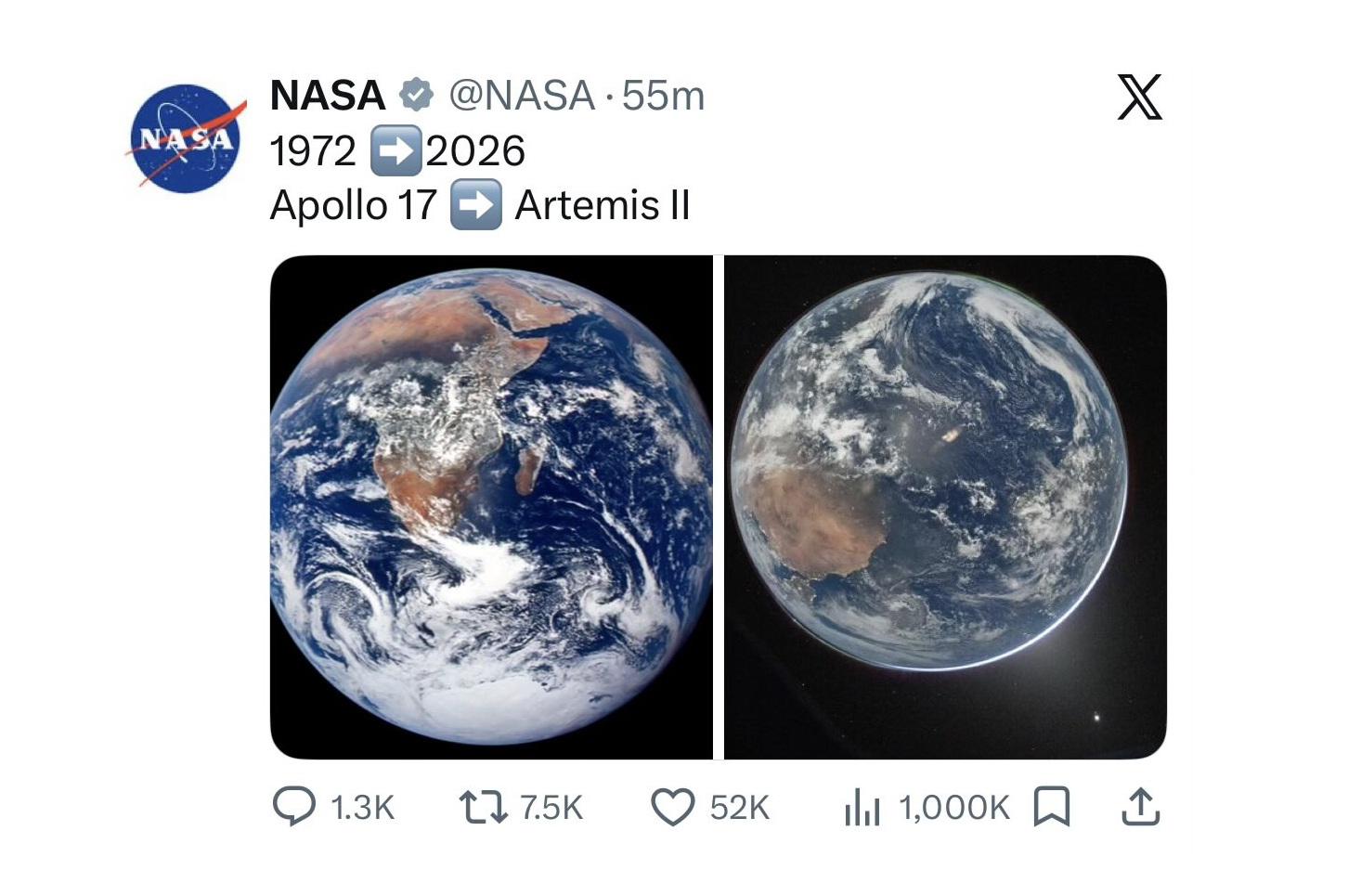Click the 1.3K replies count
This screenshot has height=896, width=1348.
[363, 808]
